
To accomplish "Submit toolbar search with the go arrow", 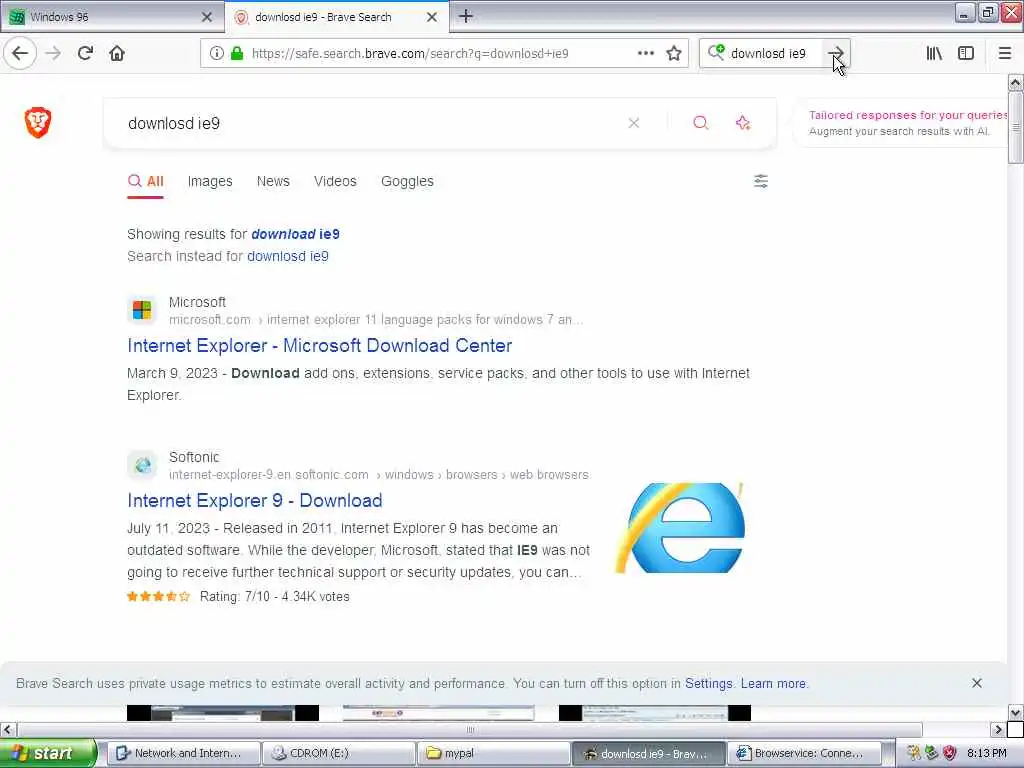I will point(835,54).
